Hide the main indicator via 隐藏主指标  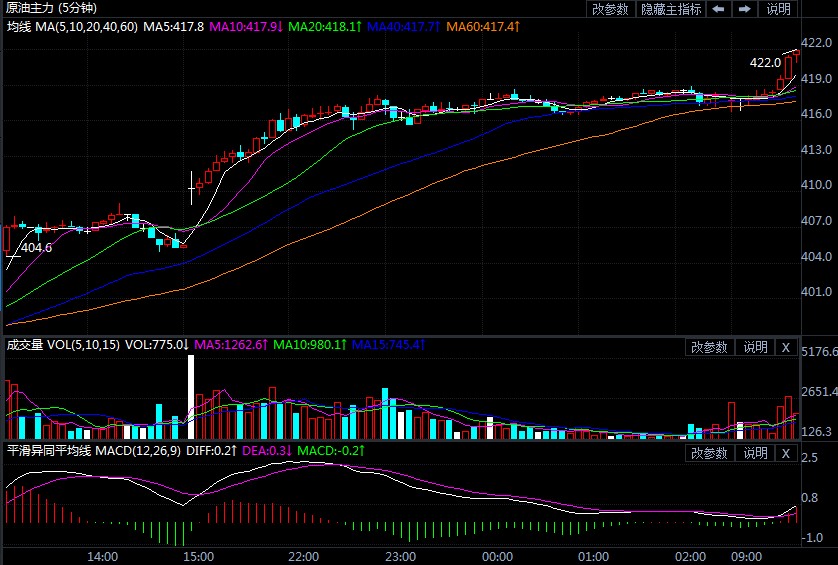(670, 9)
